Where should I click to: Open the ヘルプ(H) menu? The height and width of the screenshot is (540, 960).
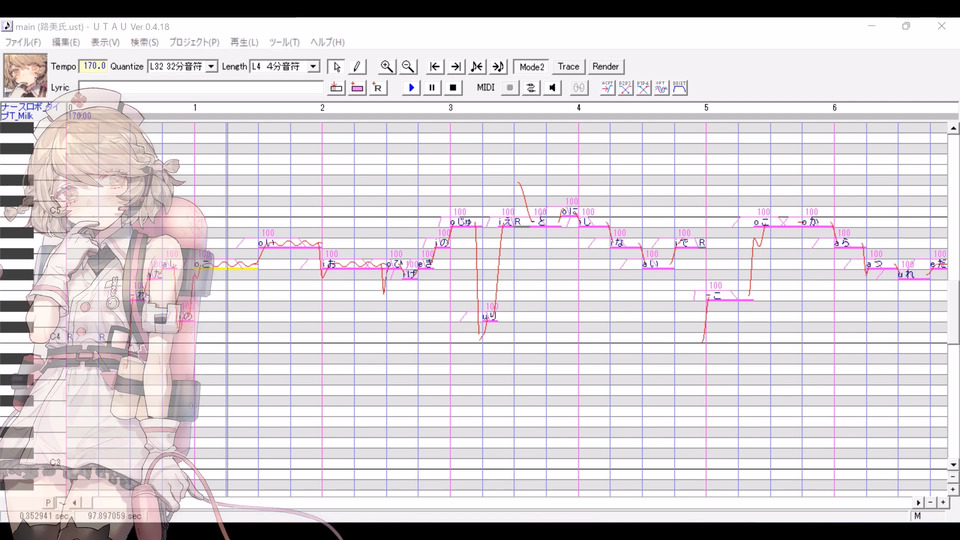click(328, 42)
